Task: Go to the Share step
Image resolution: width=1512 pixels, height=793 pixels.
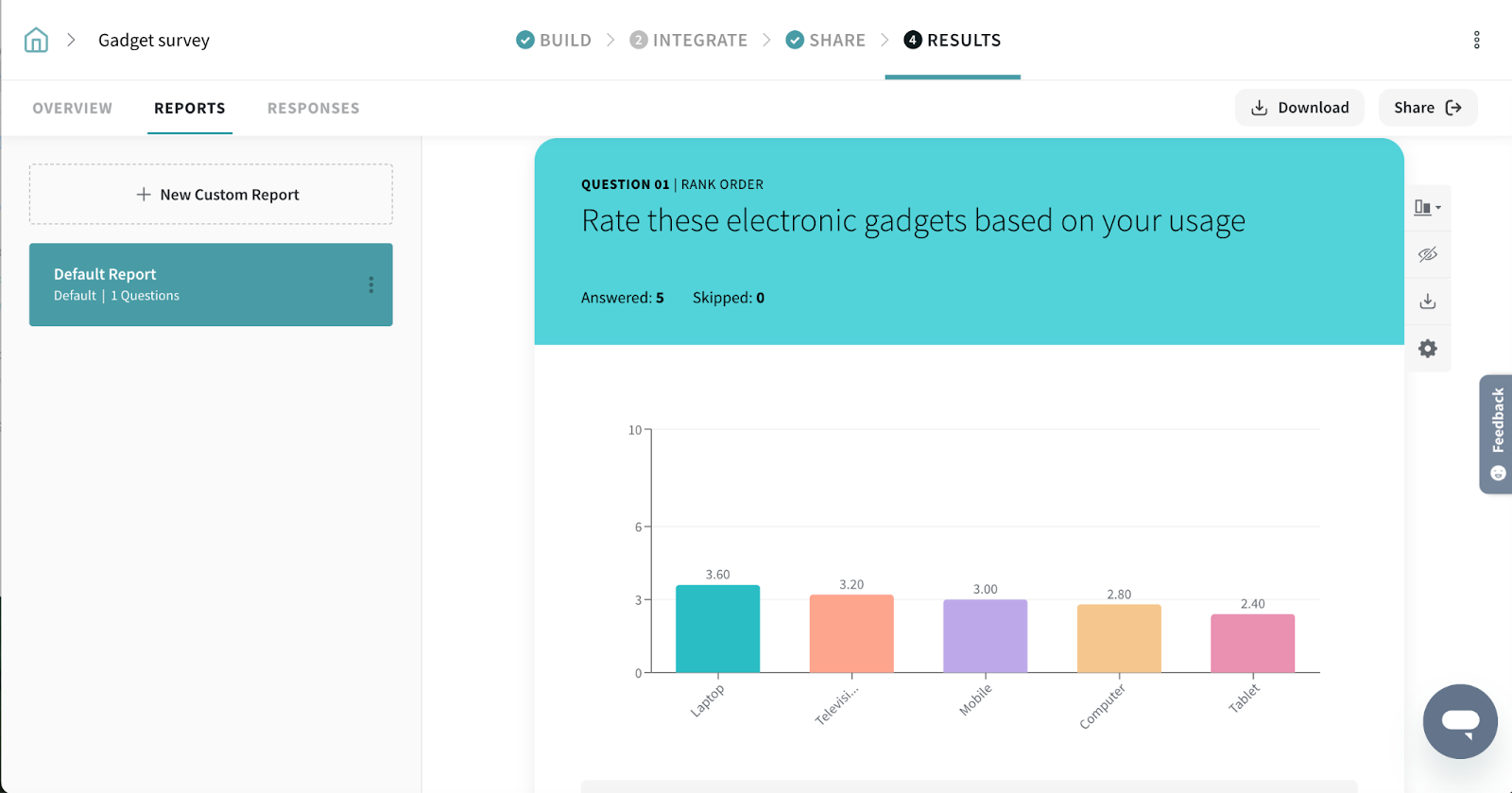Action: coord(825,40)
